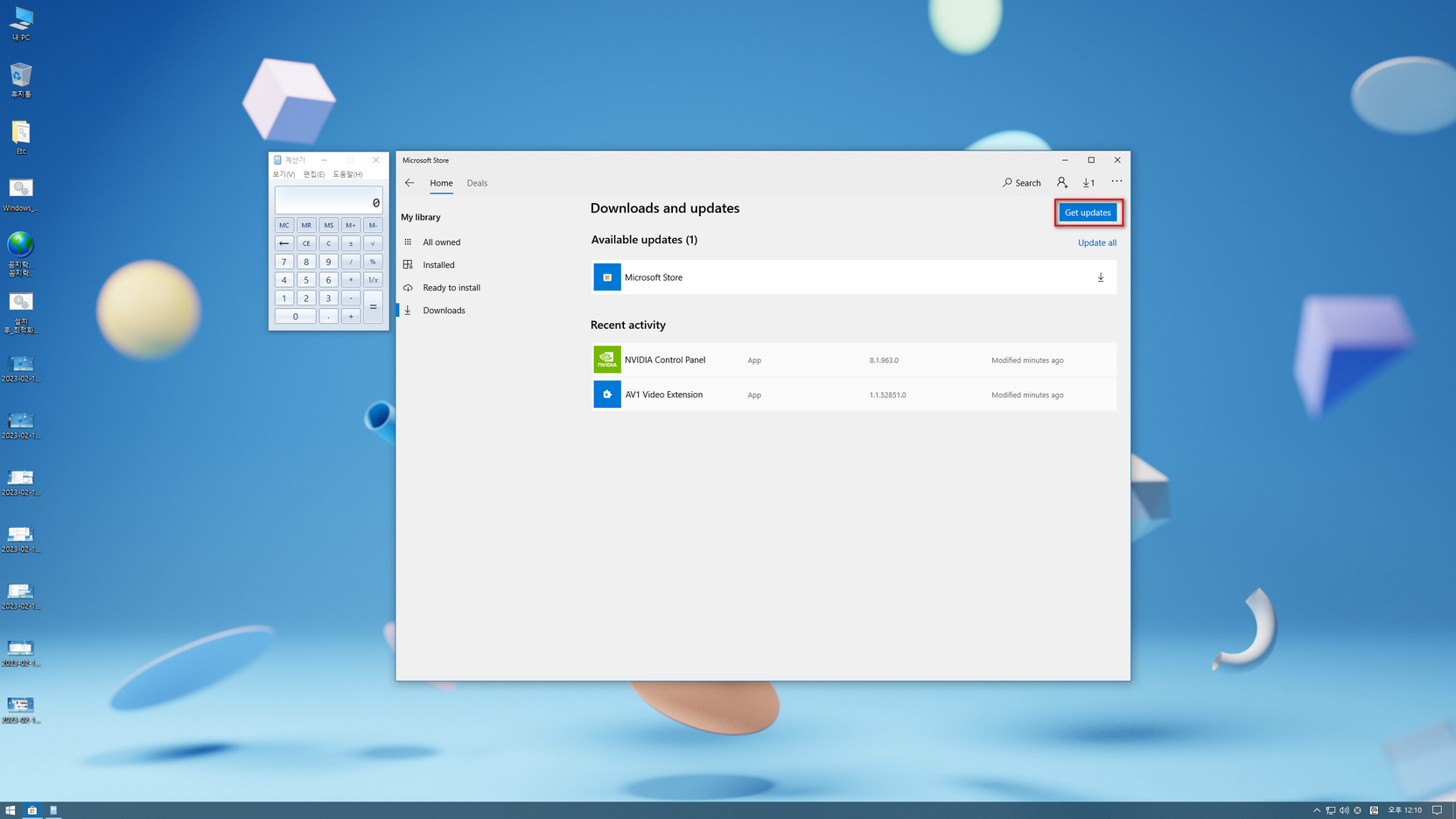
Task: Click the Update all link
Action: click(x=1097, y=243)
